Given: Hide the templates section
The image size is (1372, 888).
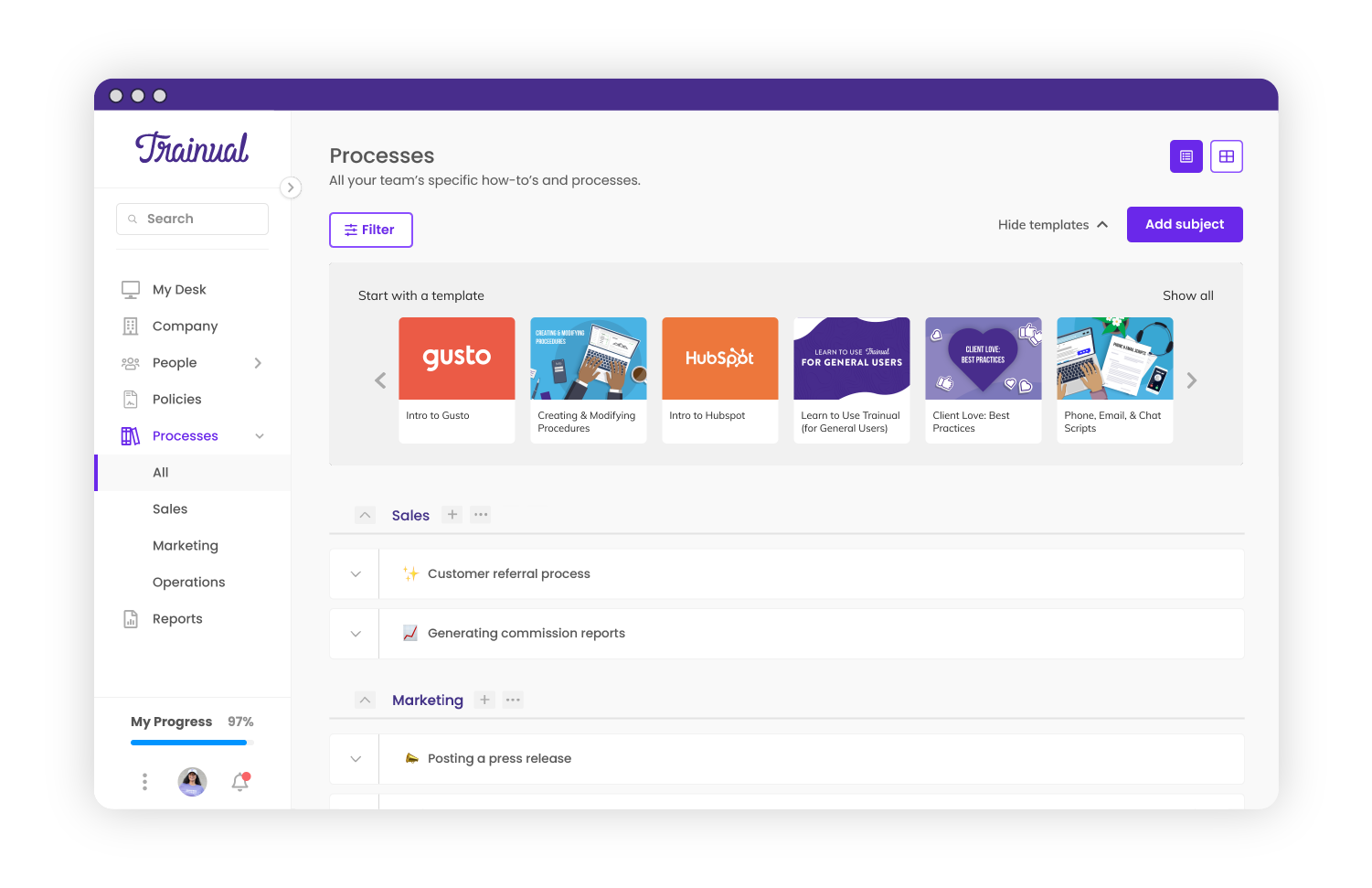Looking at the screenshot, I should [1051, 224].
